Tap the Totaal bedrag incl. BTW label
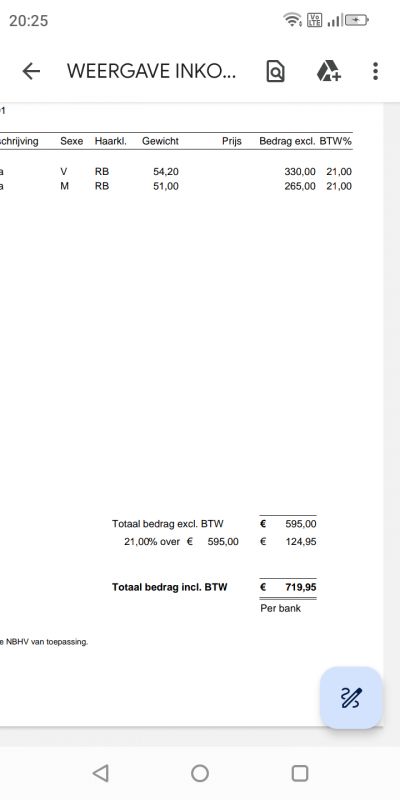400x800 pixels. pyautogui.click(x=169, y=587)
